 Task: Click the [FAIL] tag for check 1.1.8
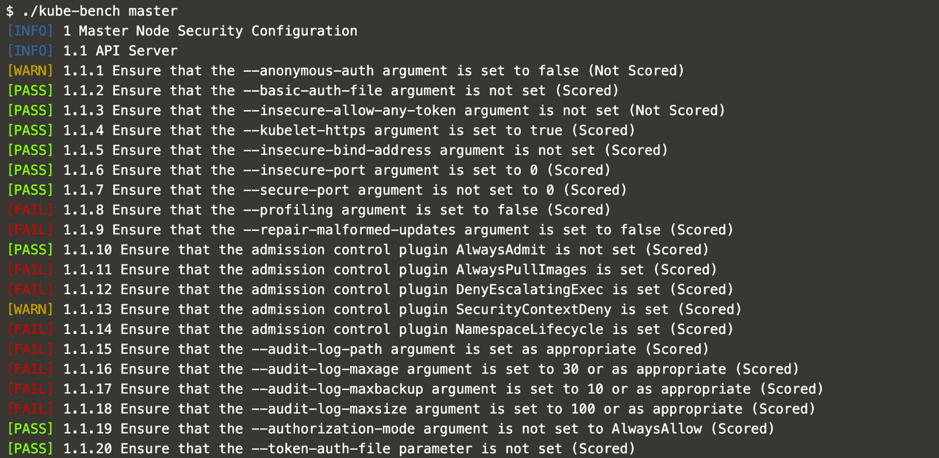(x=30, y=210)
